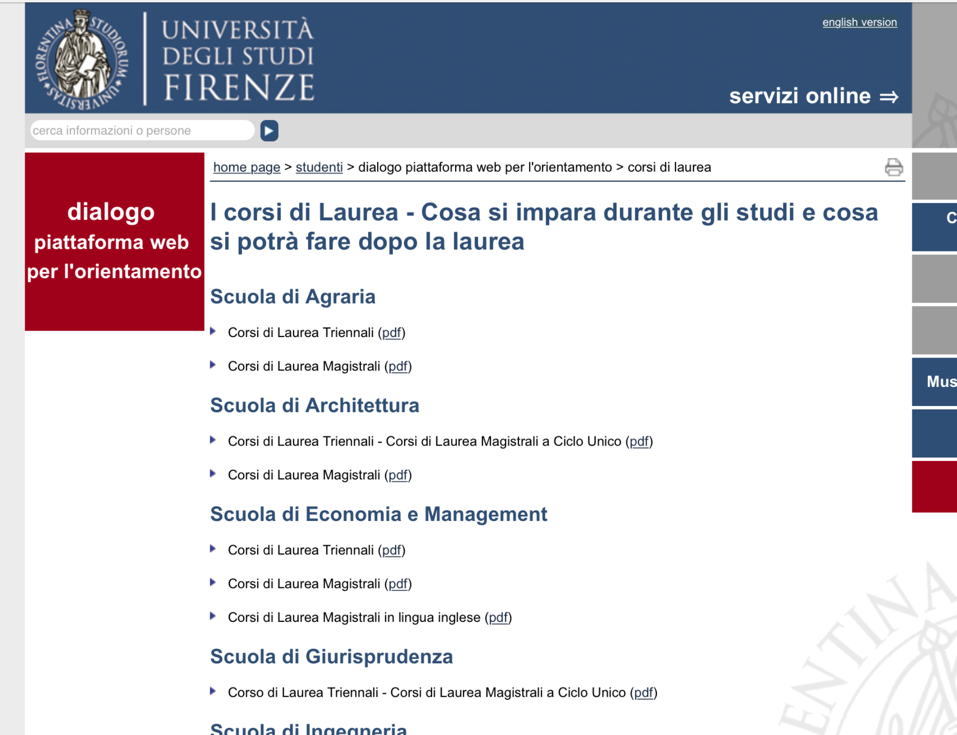Click the search information or people field
This screenshot has height=735, width=957.
[x=140, y=131]
